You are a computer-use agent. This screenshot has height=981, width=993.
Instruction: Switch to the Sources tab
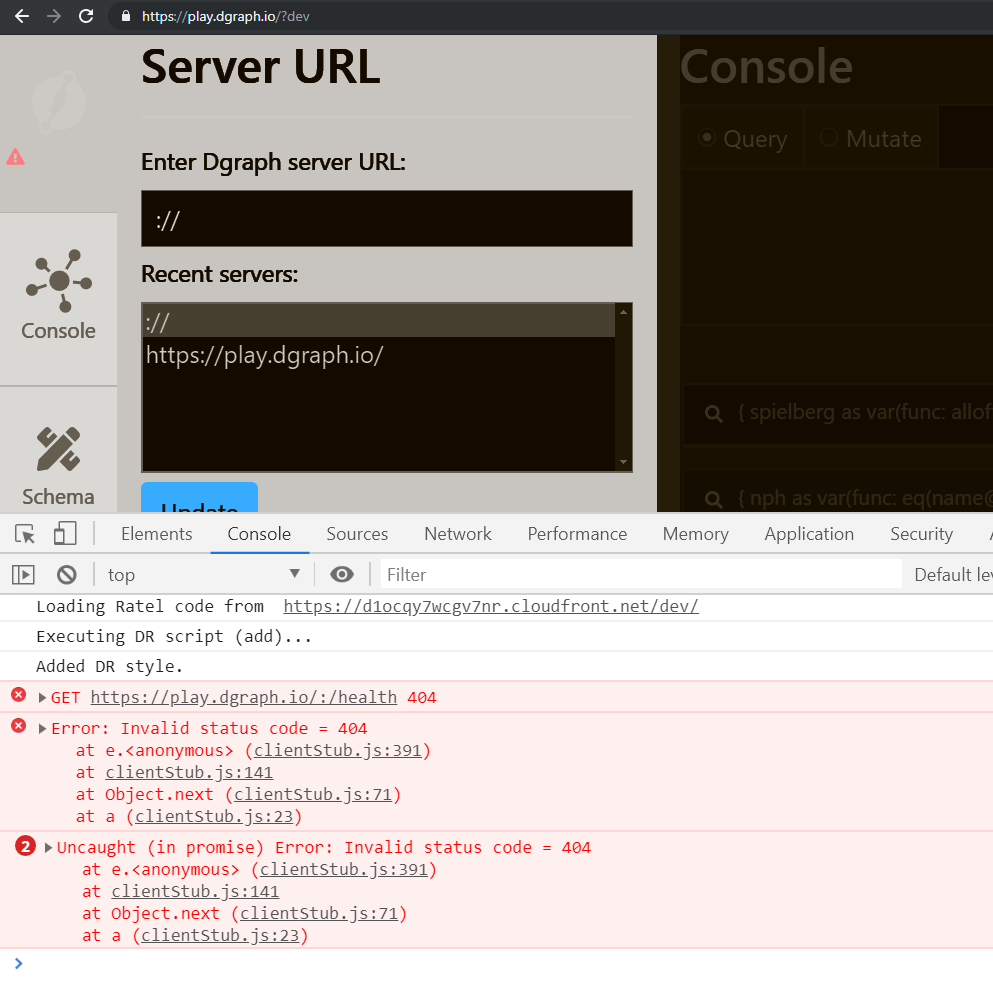357,534
